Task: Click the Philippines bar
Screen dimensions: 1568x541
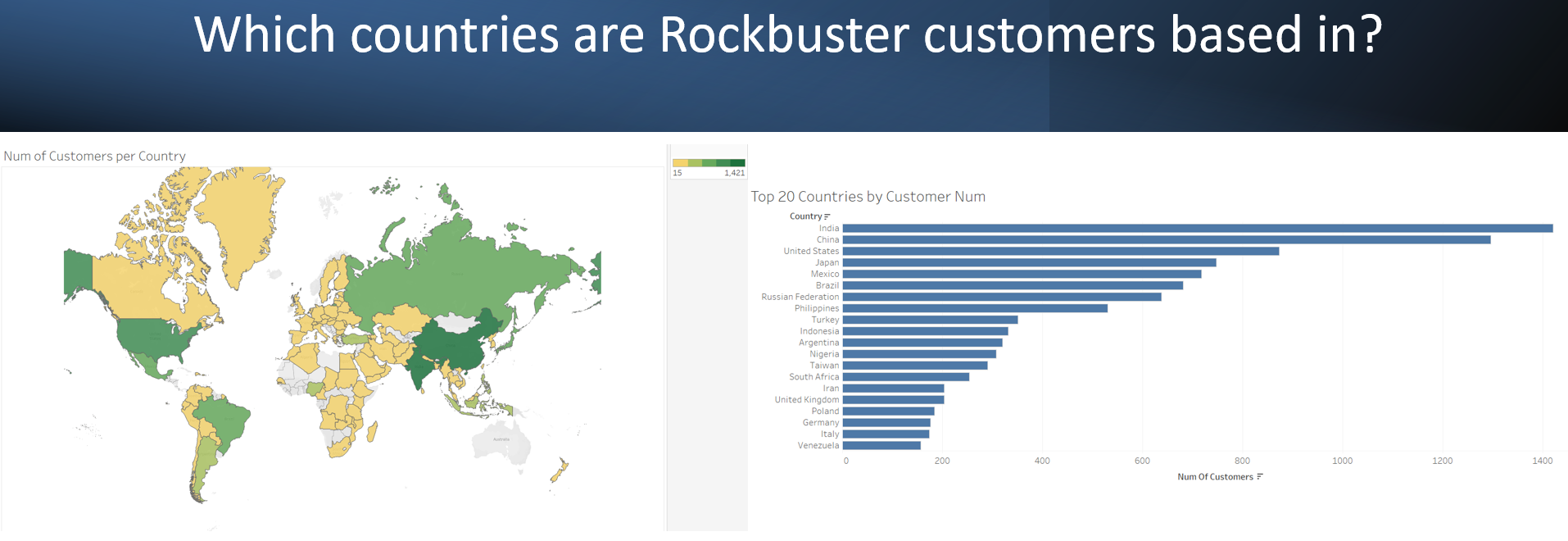Action: pyautogui.click(x=975, y=309)
